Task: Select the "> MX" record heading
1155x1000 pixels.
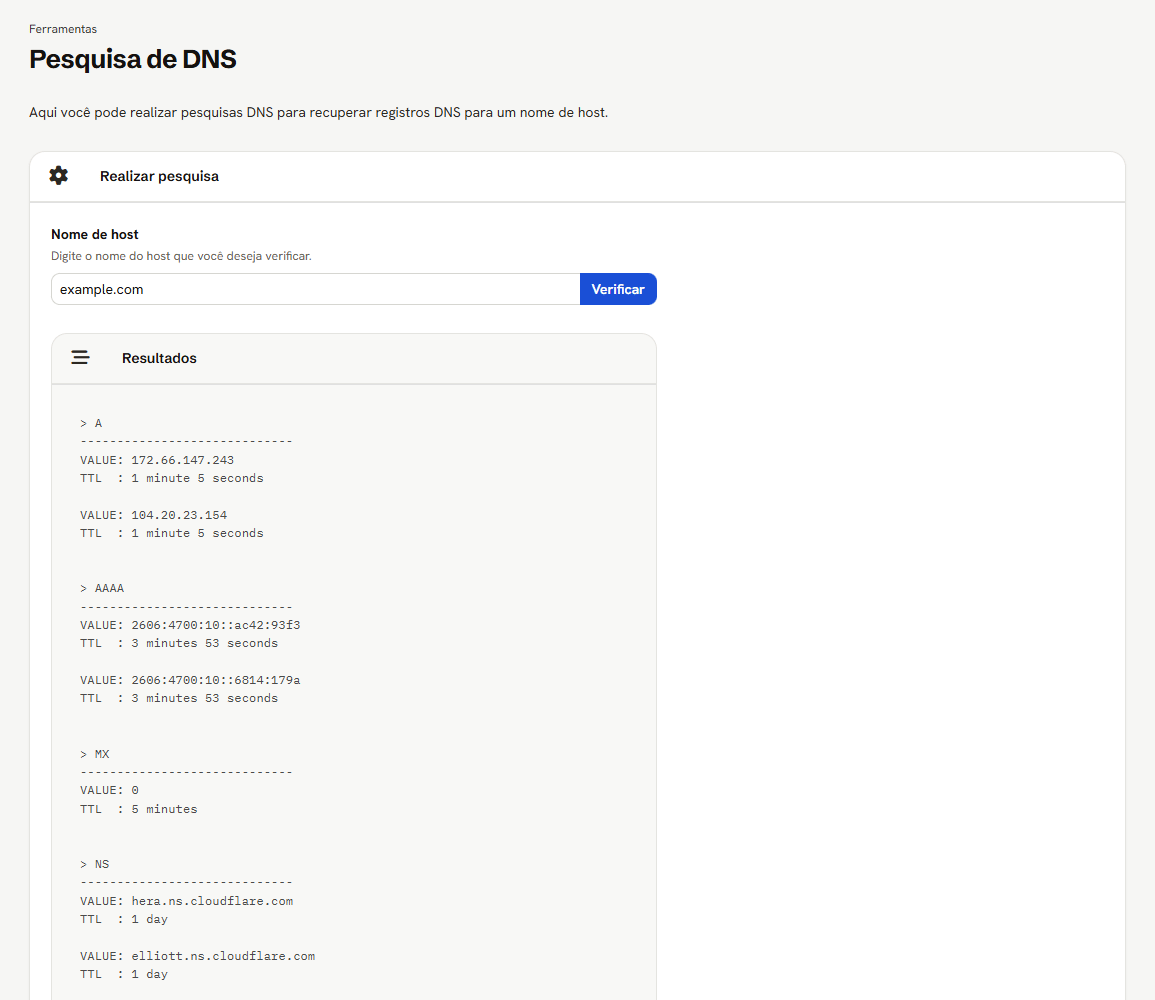Action: (95, 754)
